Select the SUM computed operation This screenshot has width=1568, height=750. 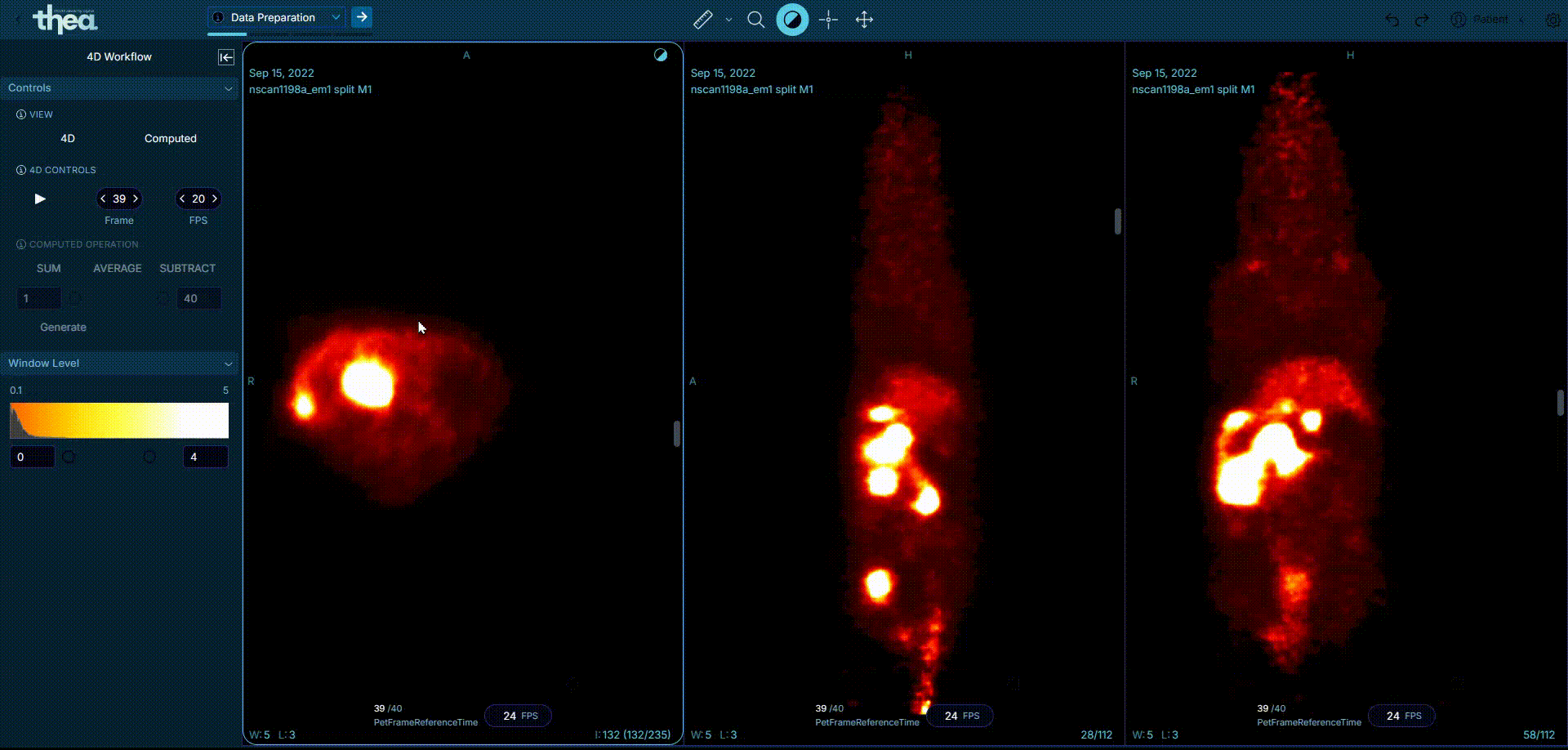coord(49,269)
